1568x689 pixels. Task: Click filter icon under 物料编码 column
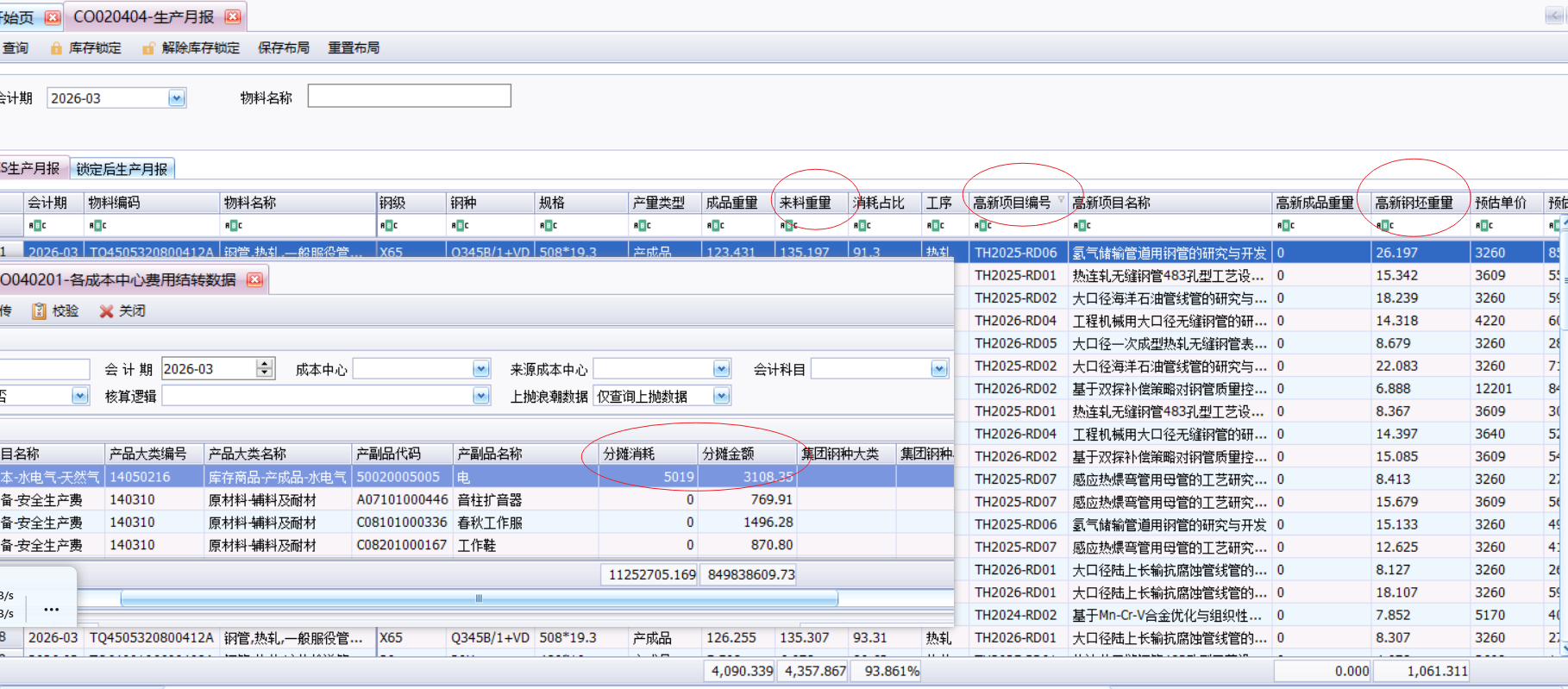(97, 226)
